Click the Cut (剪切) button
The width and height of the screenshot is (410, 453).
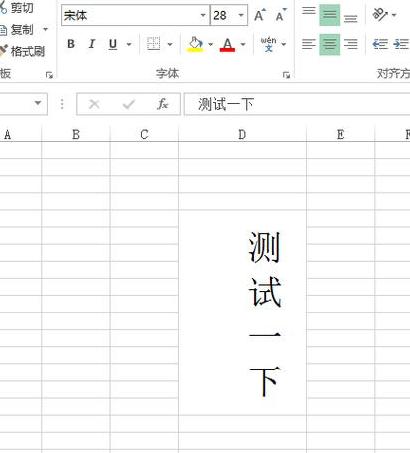(17, 7)
